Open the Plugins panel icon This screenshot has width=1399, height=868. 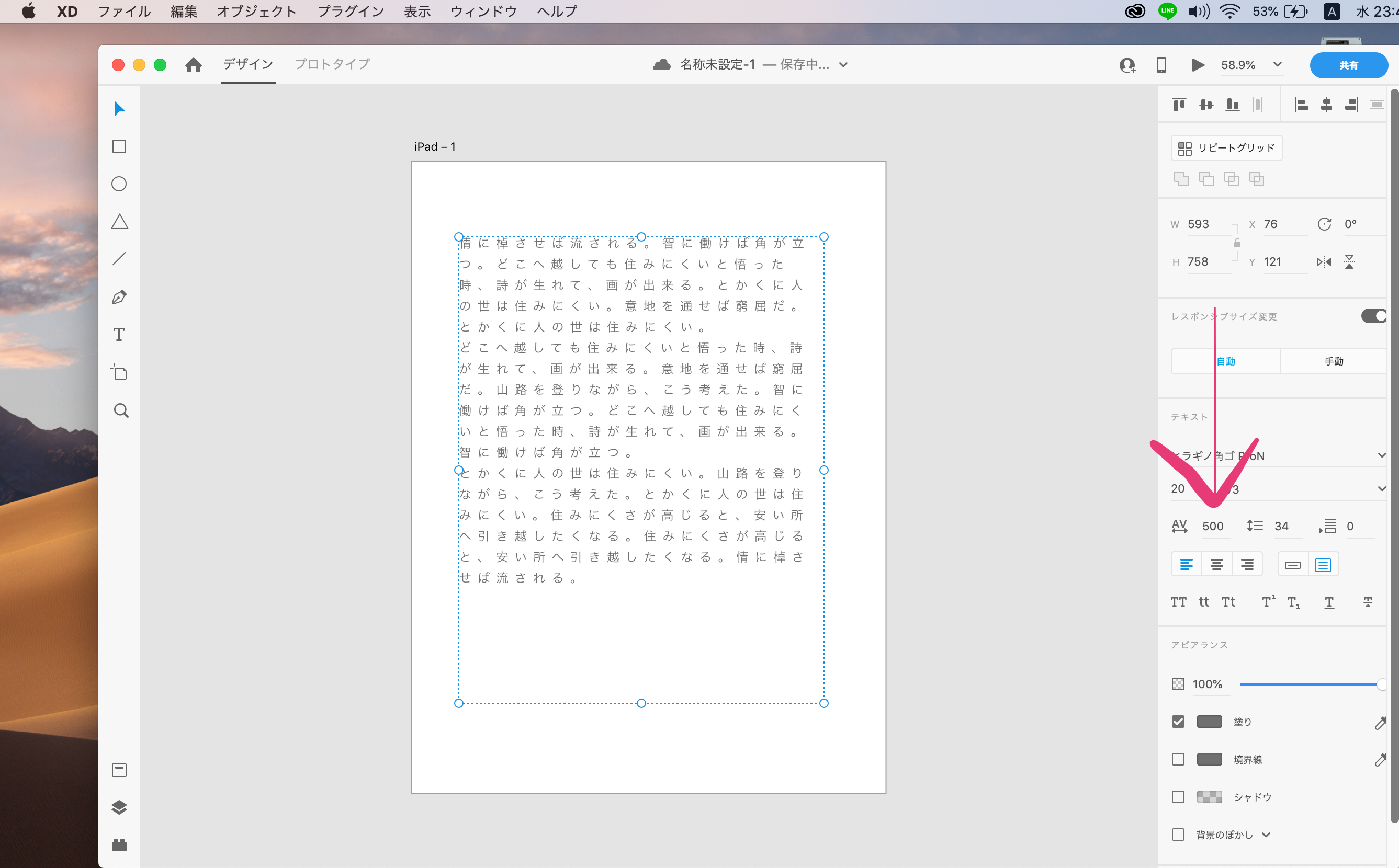point(119,844)
